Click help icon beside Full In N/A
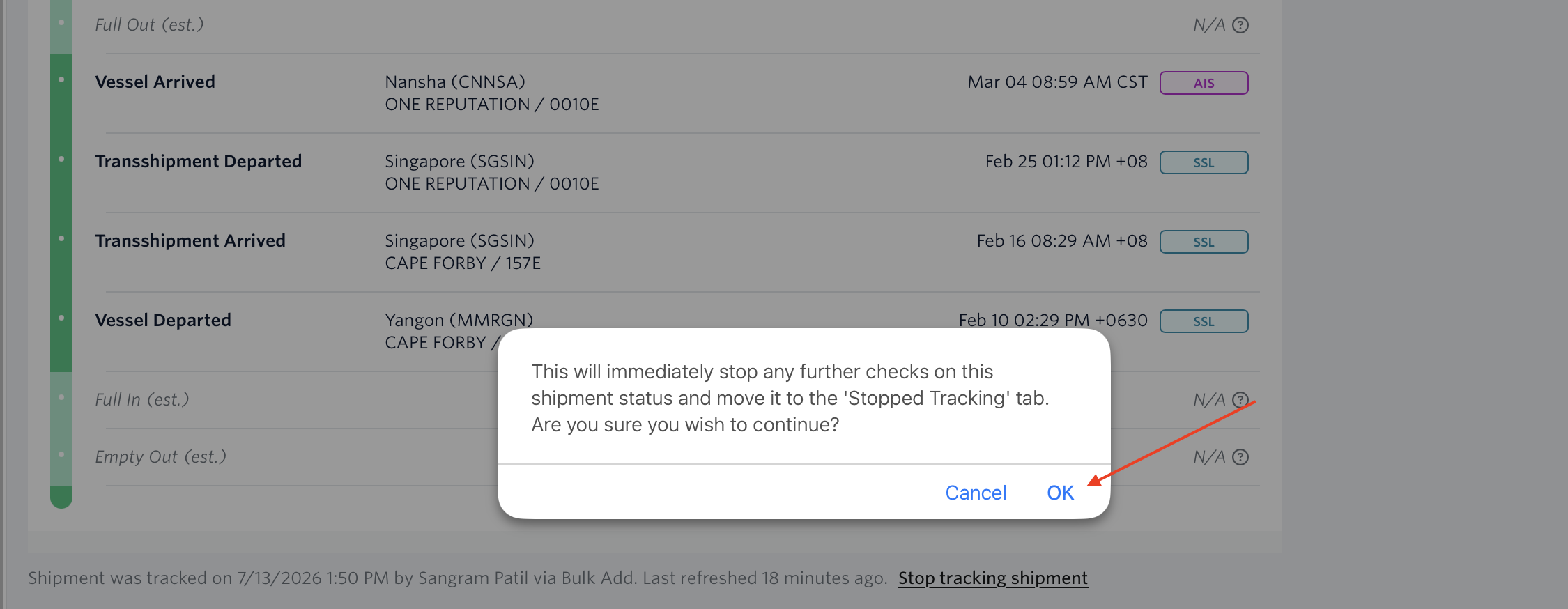Screen dimensions: 1568x609 click(1240, 400)
